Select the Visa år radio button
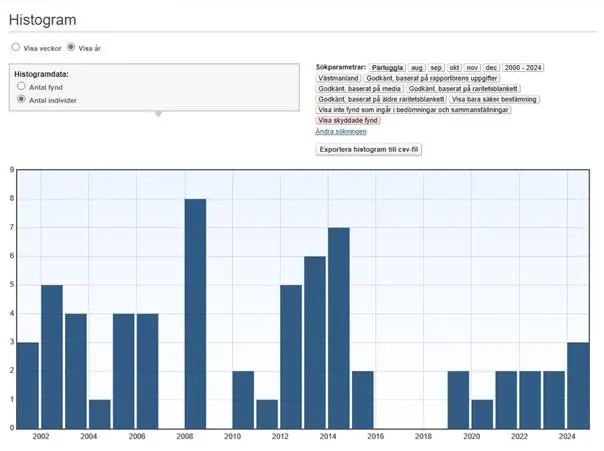The height and width of the screenshot is (451, 604). pyautogui.click(x=71, y=47)
